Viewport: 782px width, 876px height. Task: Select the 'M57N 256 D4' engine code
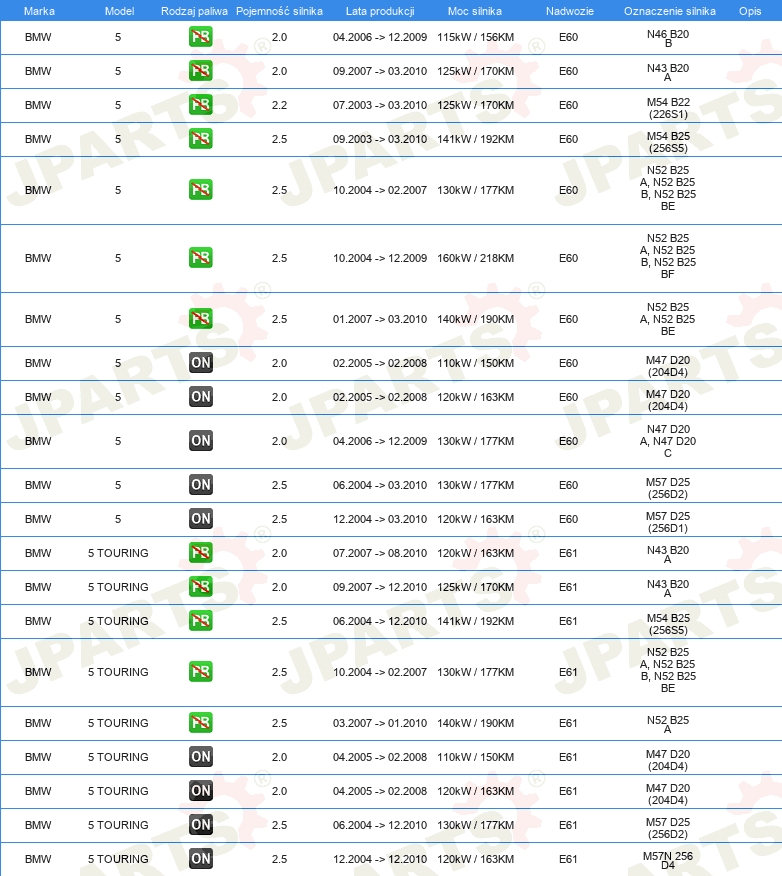[668, 860]
